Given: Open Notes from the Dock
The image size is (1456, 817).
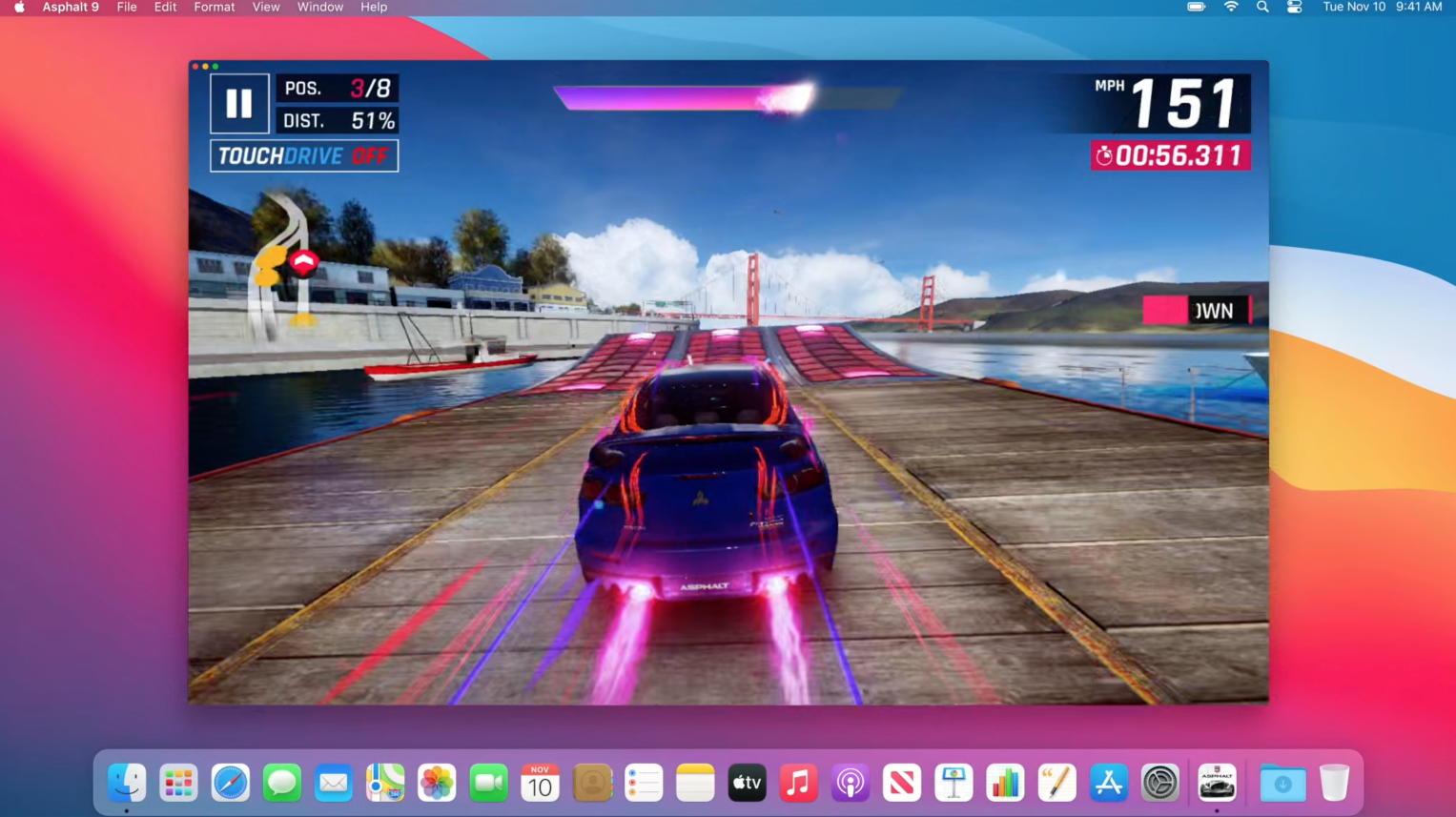Looking at the screenshot, I should (x=695, y=783).
